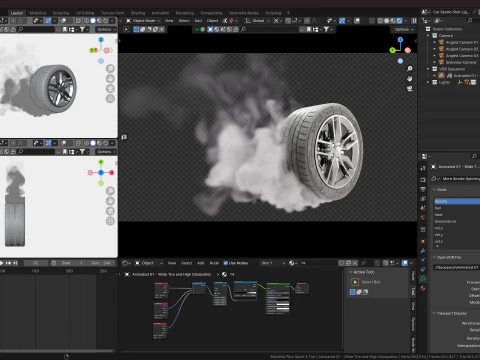Open the View Layer properties tab
The width and height of the screenshot is (480, 360).
[423, 199]
